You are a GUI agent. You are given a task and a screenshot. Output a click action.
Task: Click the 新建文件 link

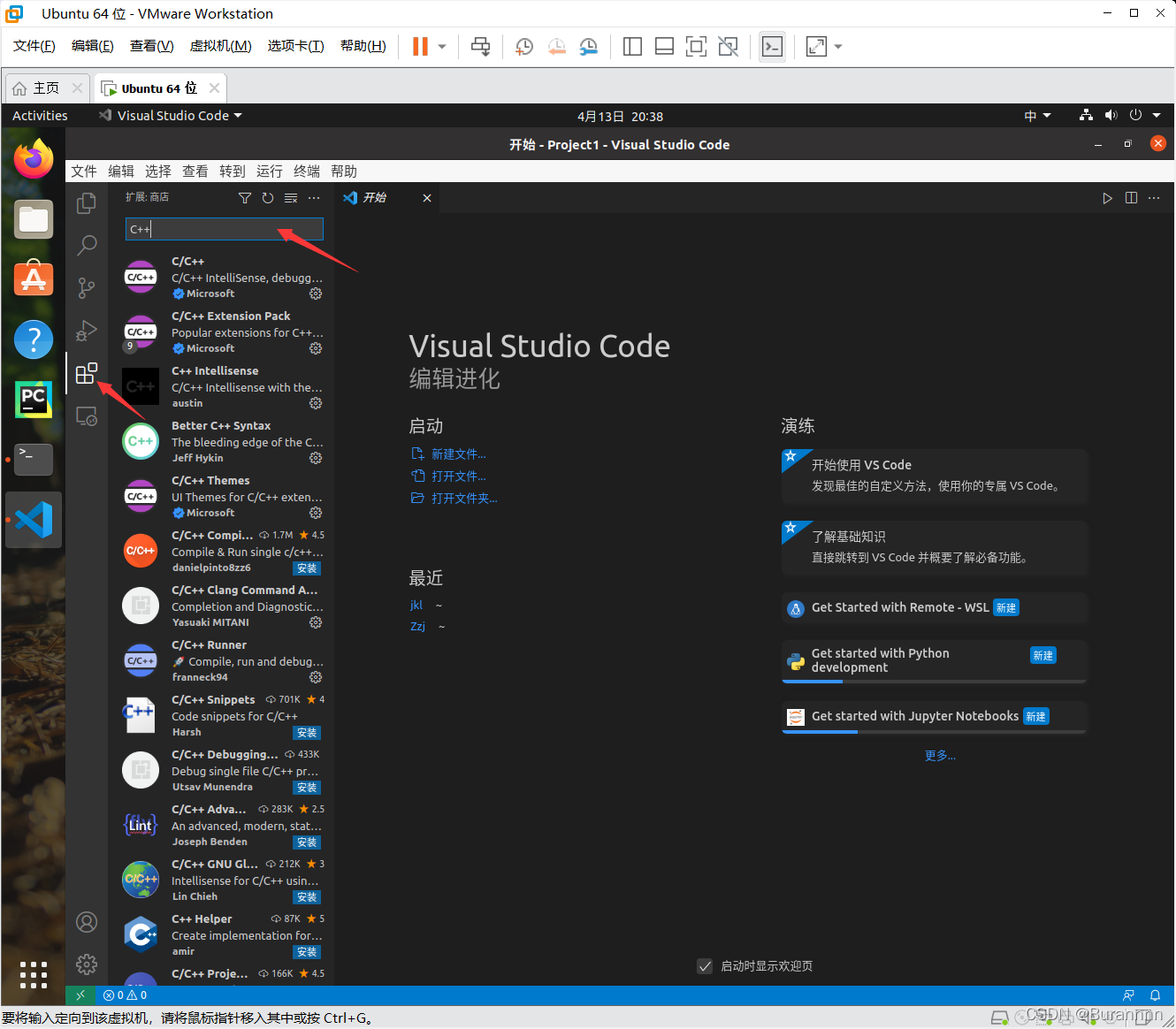[x=458, y=454]
